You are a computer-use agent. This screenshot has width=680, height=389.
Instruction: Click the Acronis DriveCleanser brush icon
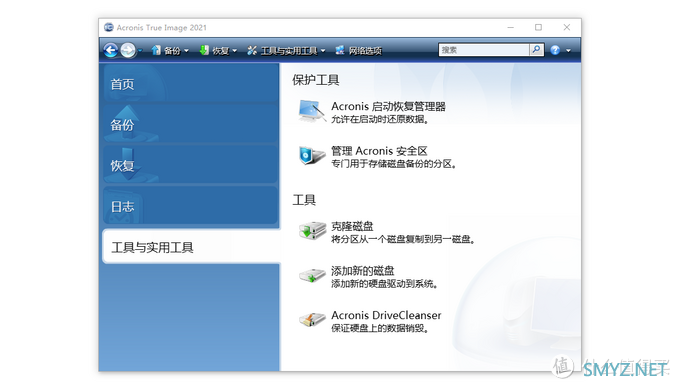click(312, 320)
